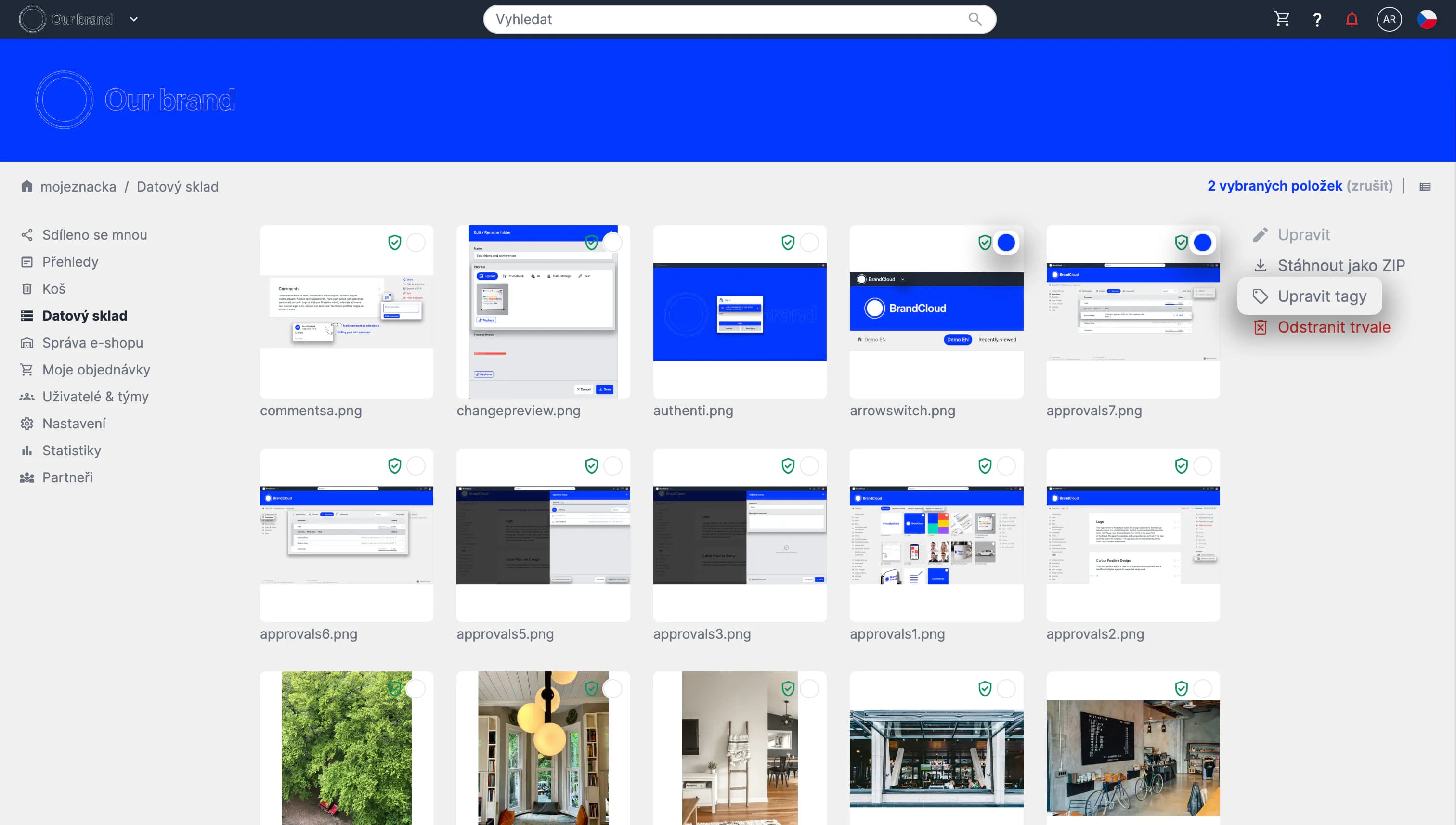1456x825 pixels.
Task: Switch to list view icon
Action: click(x=1425, y=187)
